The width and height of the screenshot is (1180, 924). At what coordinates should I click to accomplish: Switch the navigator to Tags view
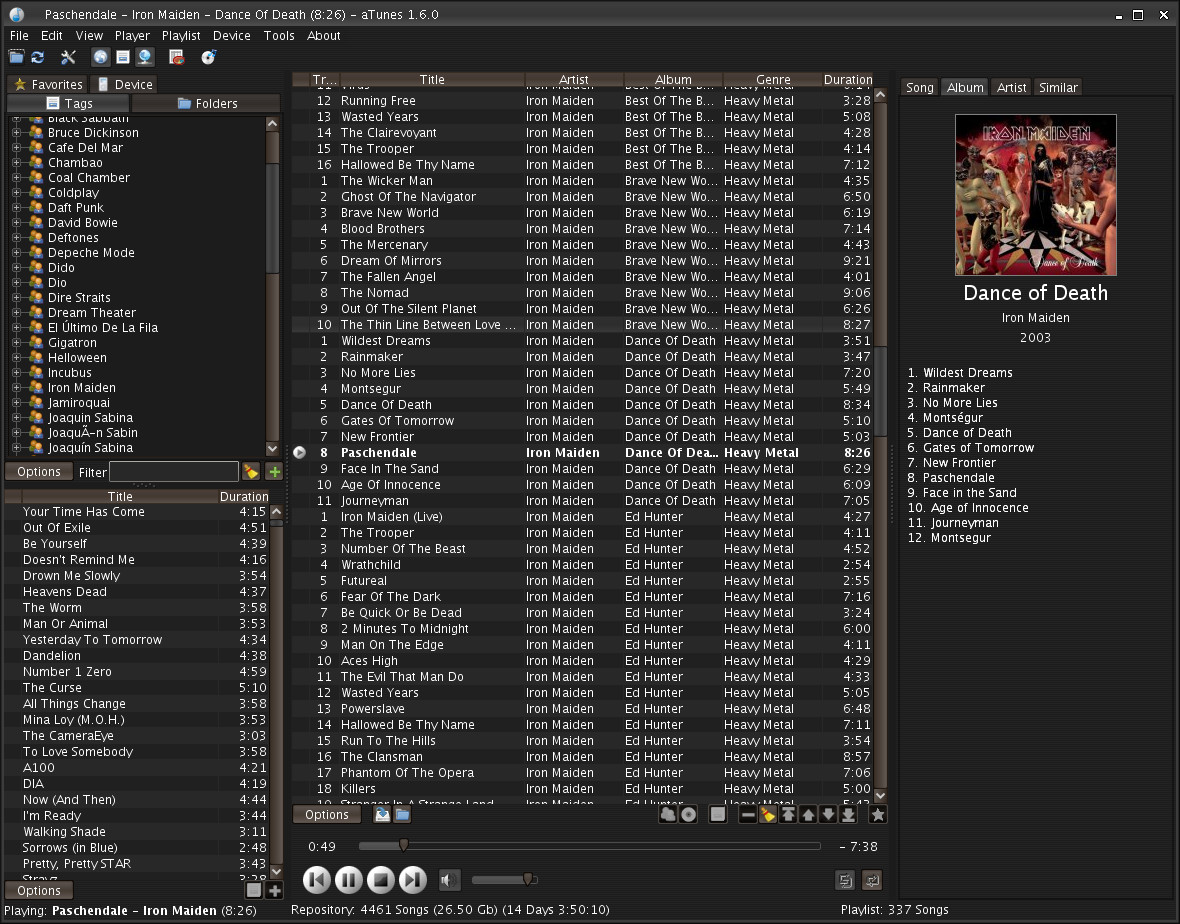point(68,103)
